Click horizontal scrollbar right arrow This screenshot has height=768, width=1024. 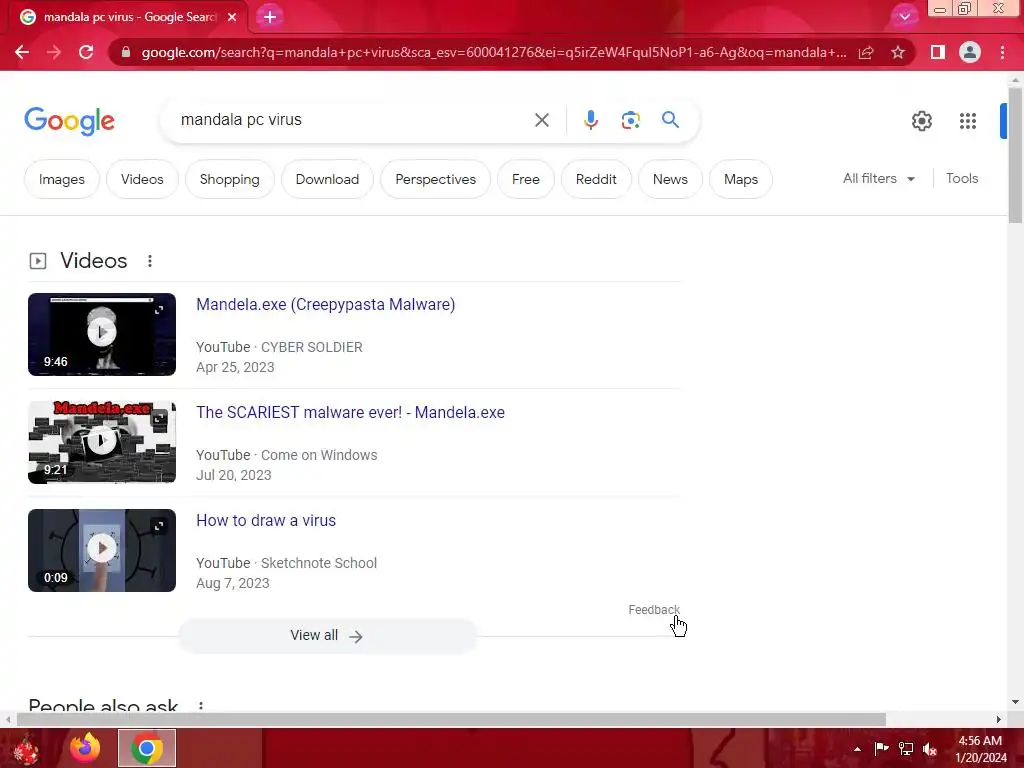click(x=999, y=720)
